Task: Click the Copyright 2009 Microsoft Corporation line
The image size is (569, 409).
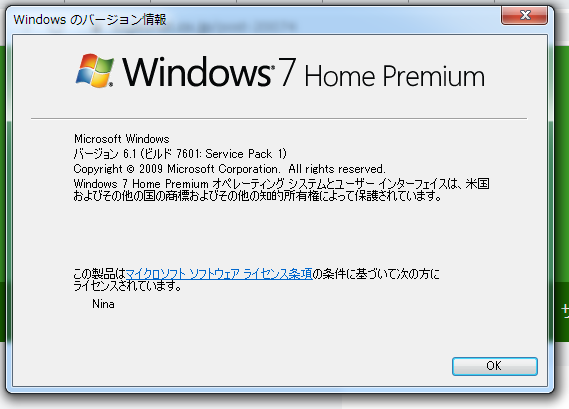Action: tap(229, 169)
